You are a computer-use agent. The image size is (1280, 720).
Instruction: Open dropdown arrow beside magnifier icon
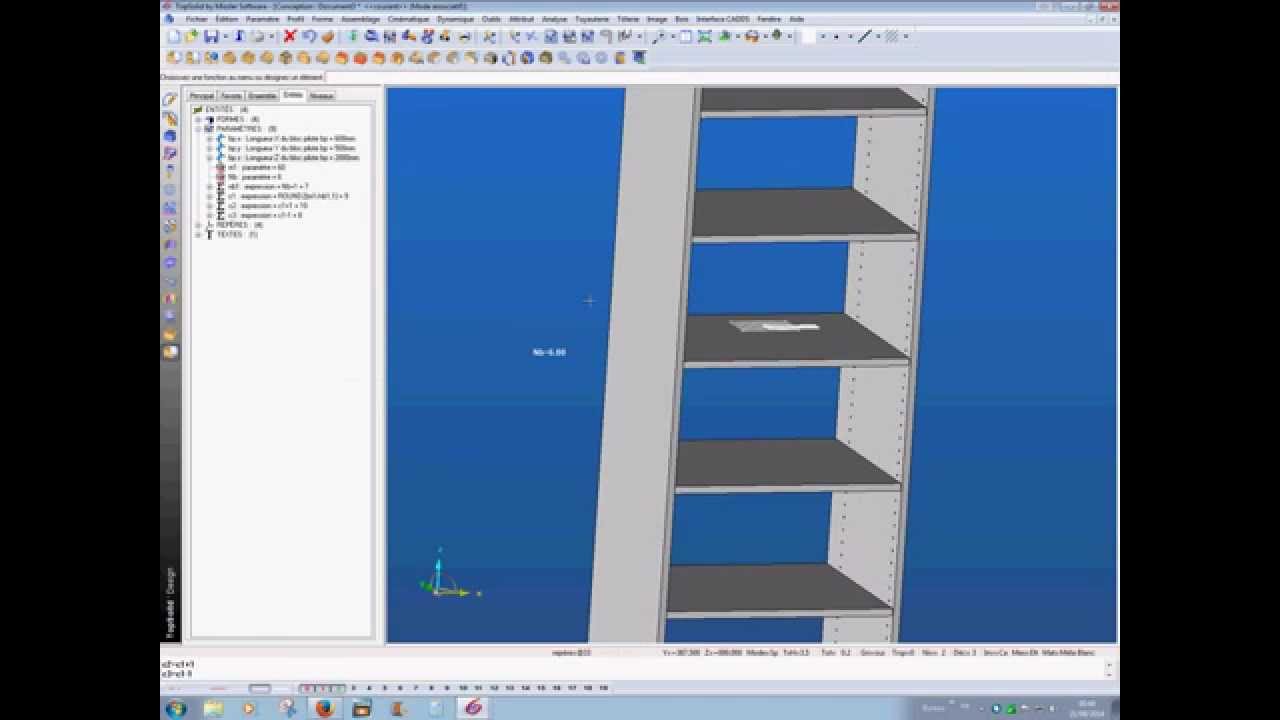673,36
